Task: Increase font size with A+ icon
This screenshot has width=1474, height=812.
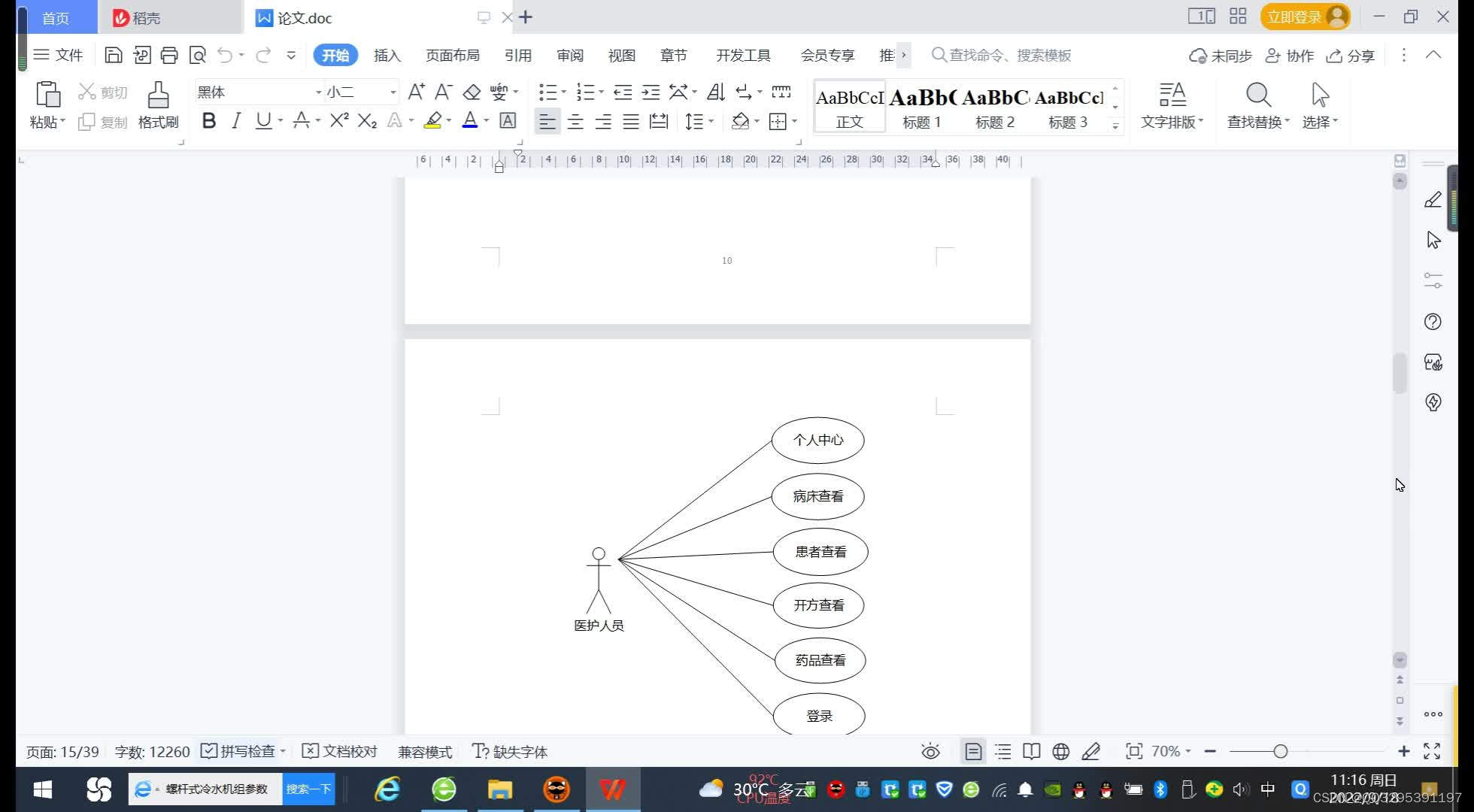Action: pos(416,92)
